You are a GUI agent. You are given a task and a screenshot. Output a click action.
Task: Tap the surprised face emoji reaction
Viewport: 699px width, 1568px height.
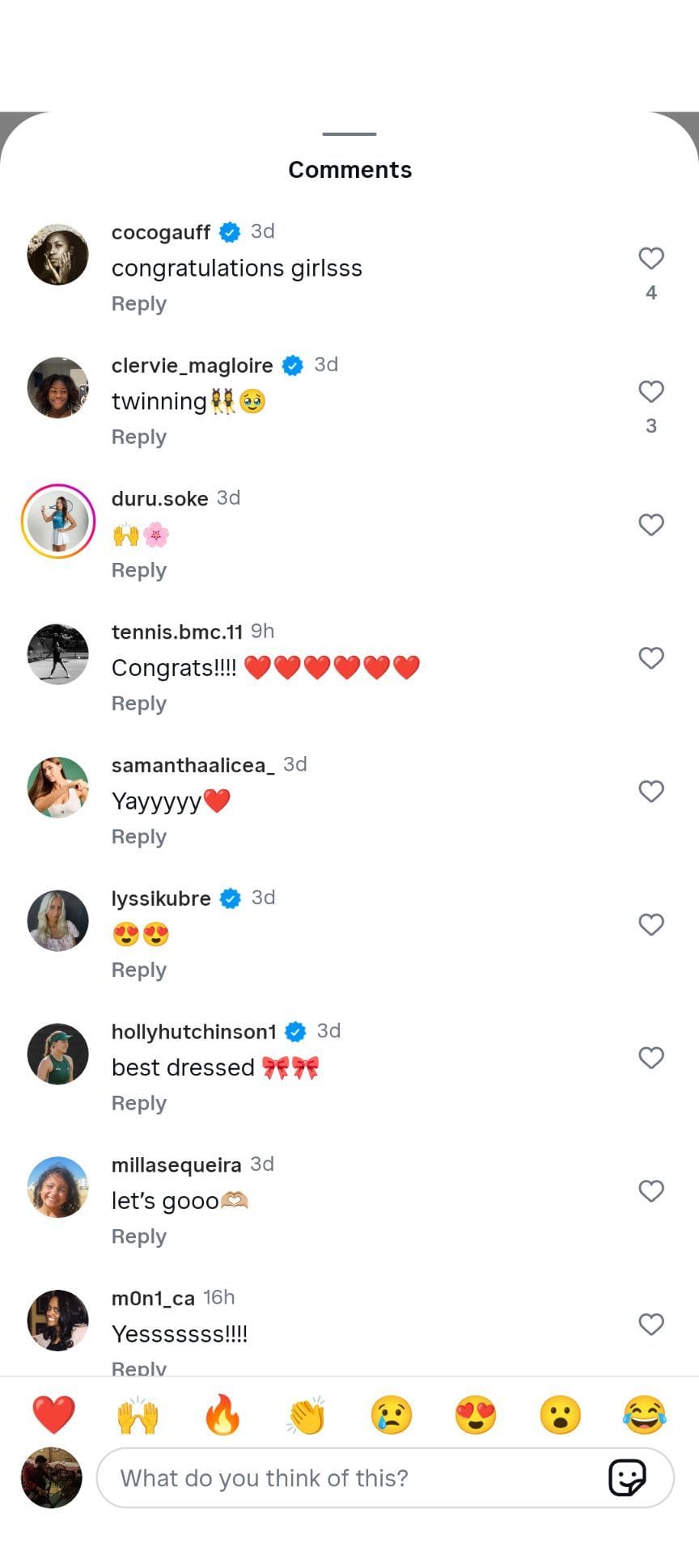[560, 1415]
